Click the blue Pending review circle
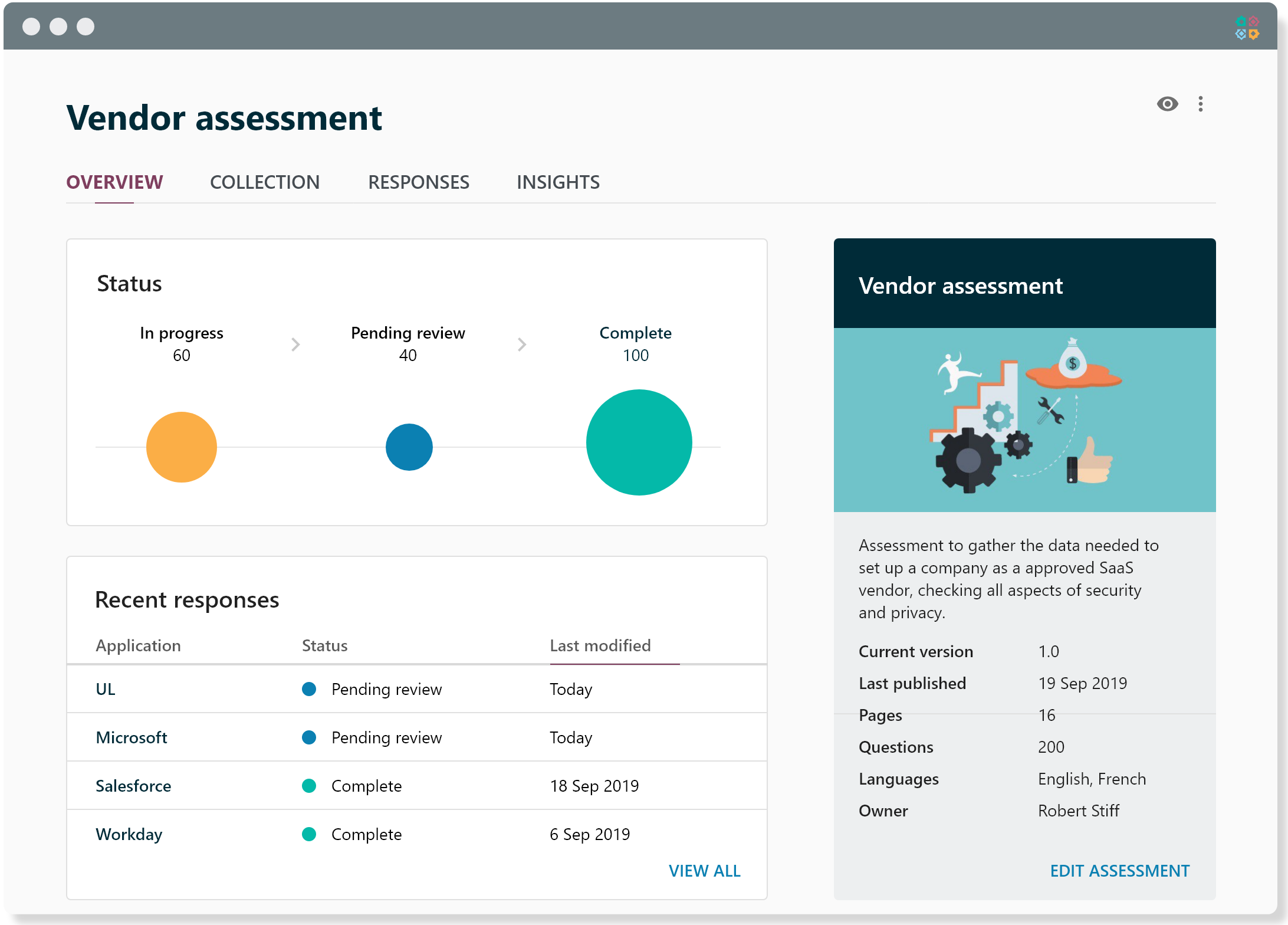 [409, 447]
